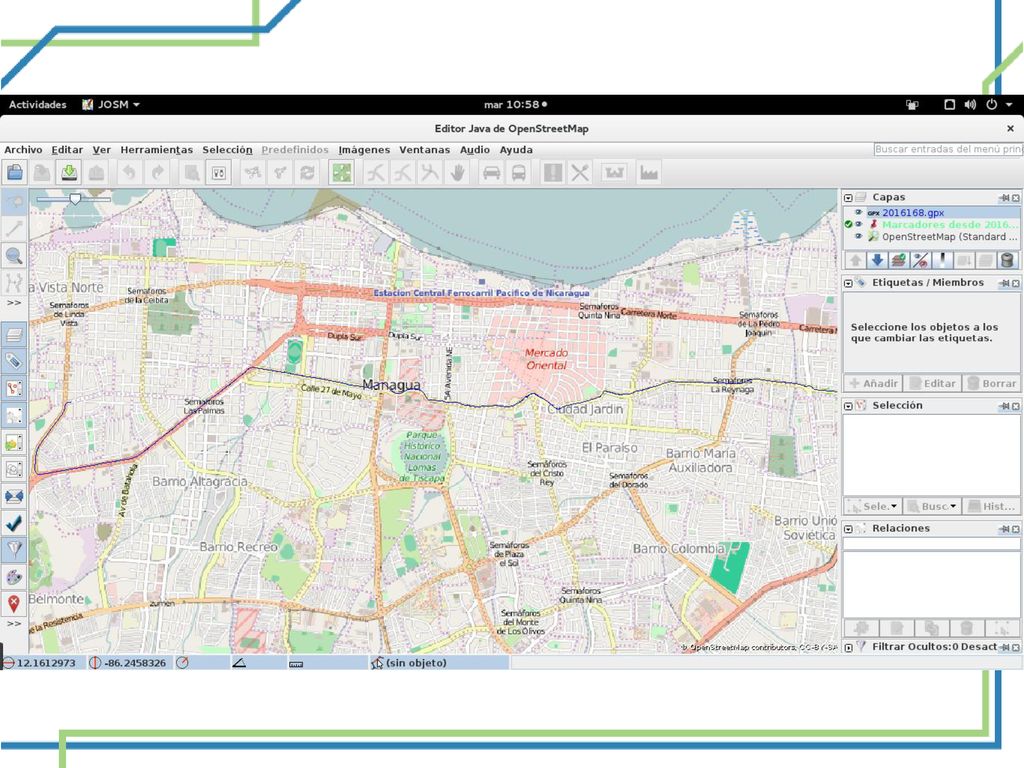The width and height of the screenshot is (1024, 768).
Task: Select the lasso Select tool
Action: point(14,201)
